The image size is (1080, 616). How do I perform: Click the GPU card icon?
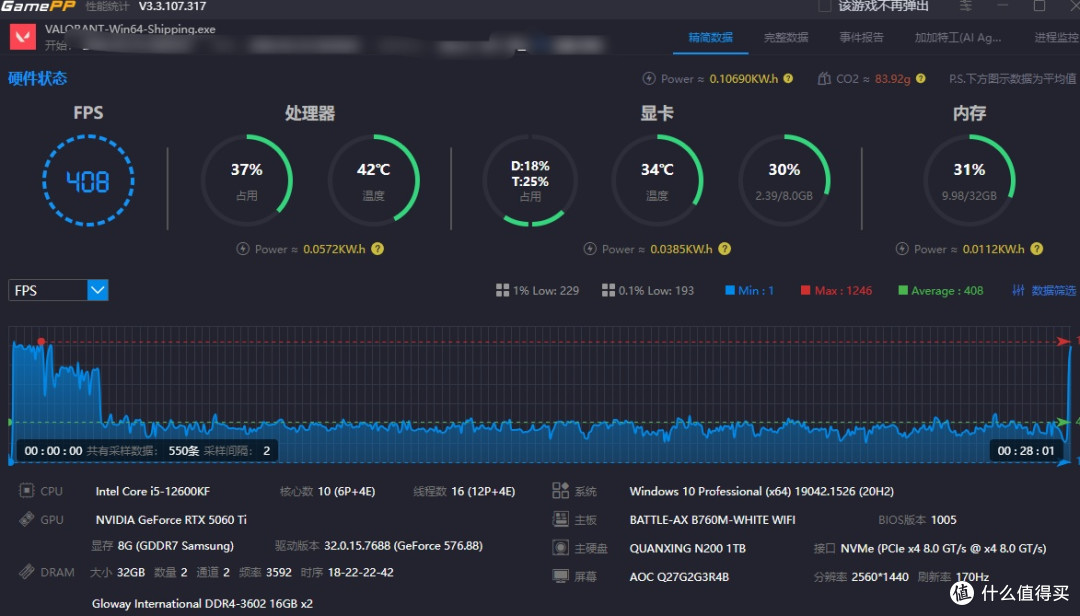26,519
